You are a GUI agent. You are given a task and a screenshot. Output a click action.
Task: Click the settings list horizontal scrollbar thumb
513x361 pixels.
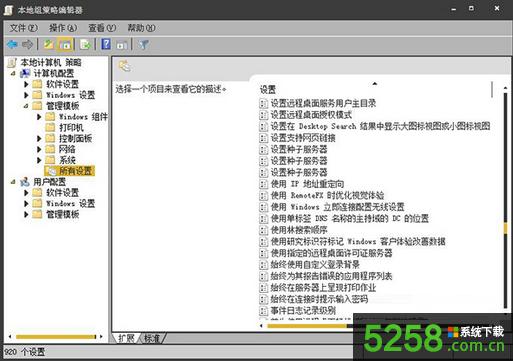[307, 326]
